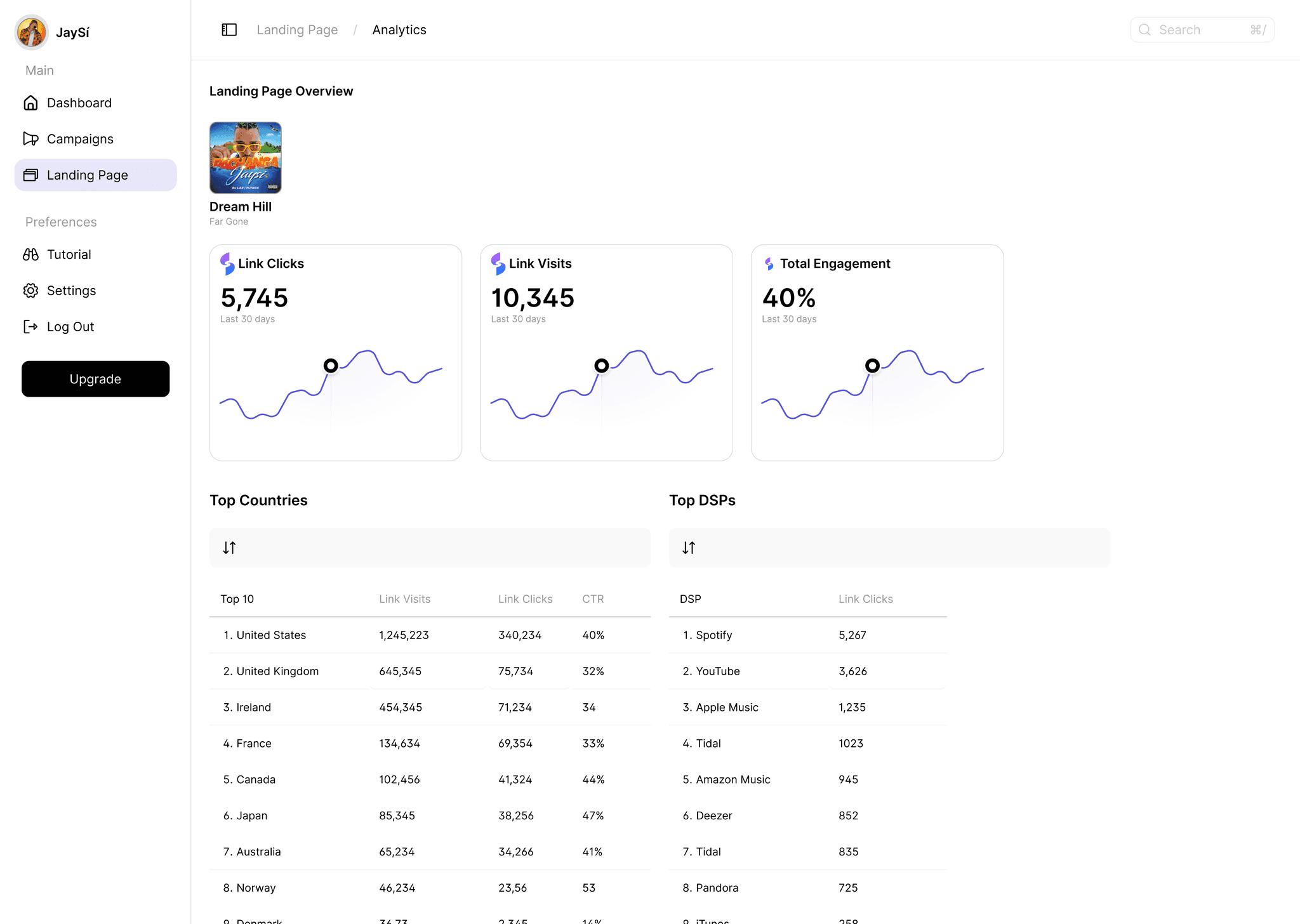The width and height of the screenshot is (1300, 924).
Task: Click the Top 10 column header
Action: [237, 599]
